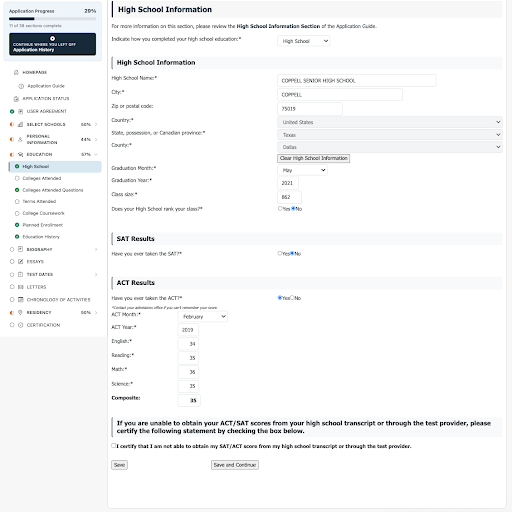Click the Homepage house icon
This screenshot has height=512, width=512.
[x=16, y=72]
